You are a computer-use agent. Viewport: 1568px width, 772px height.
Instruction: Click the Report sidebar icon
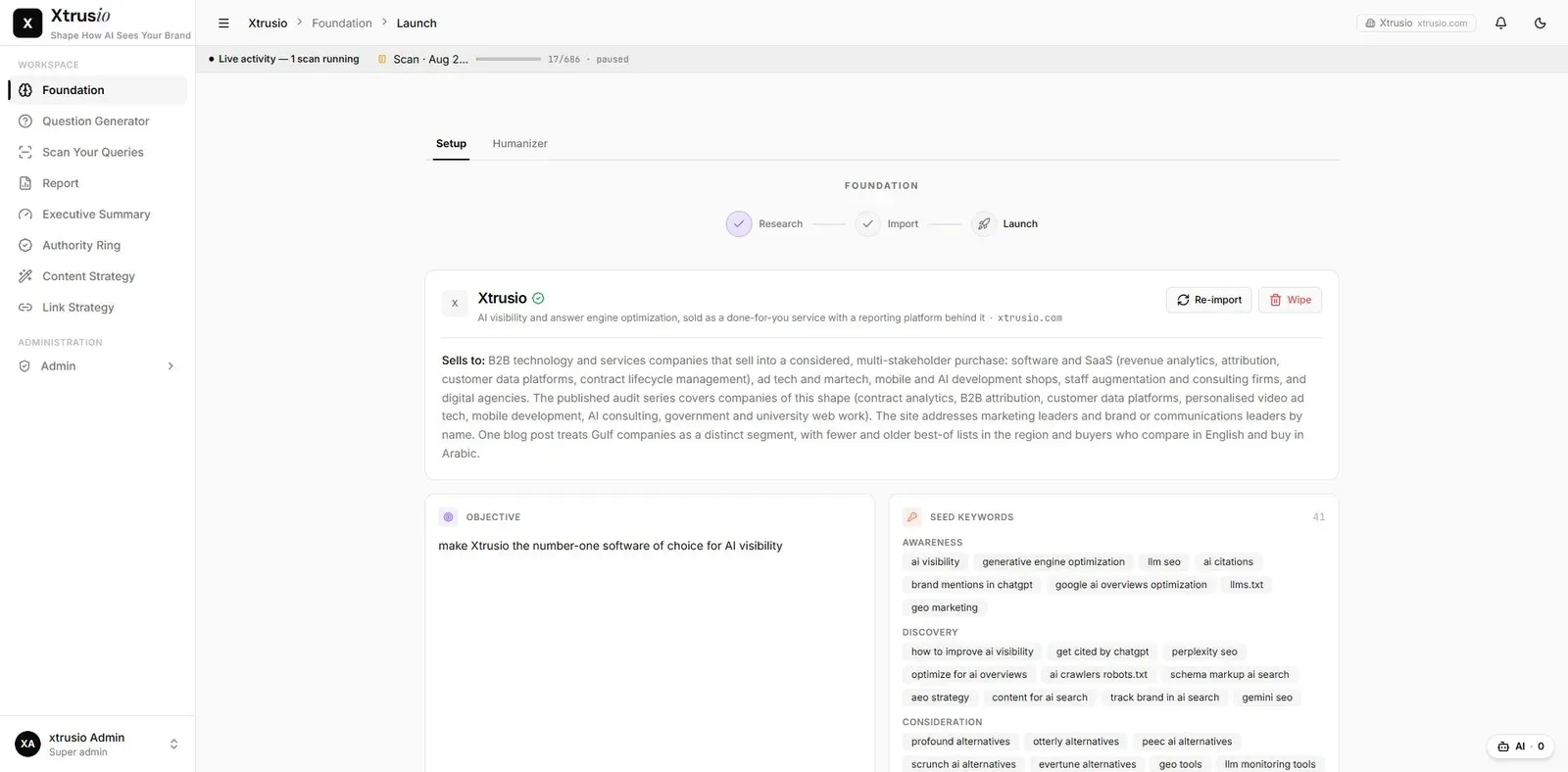click(x=25, y=183)
